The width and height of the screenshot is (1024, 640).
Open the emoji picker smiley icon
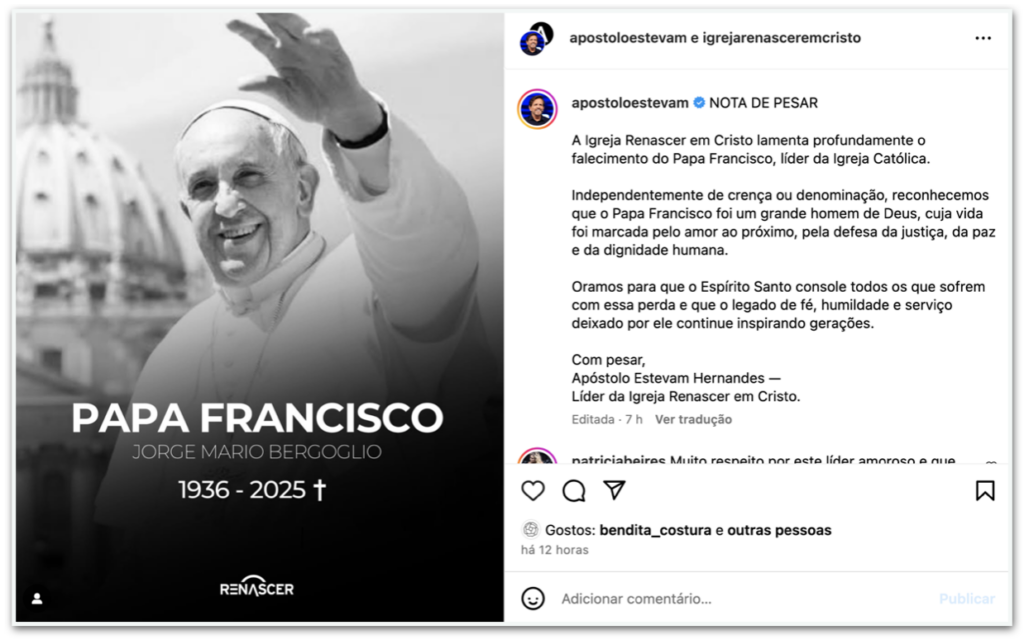point(533,598)
